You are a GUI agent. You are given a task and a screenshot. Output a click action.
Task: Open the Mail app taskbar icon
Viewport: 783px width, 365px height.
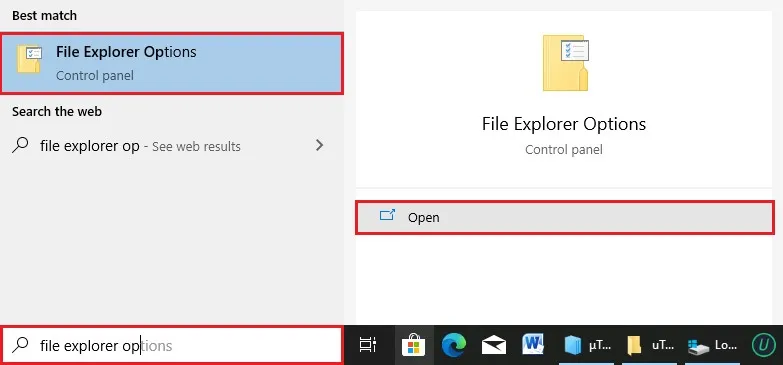coord(493,345)
